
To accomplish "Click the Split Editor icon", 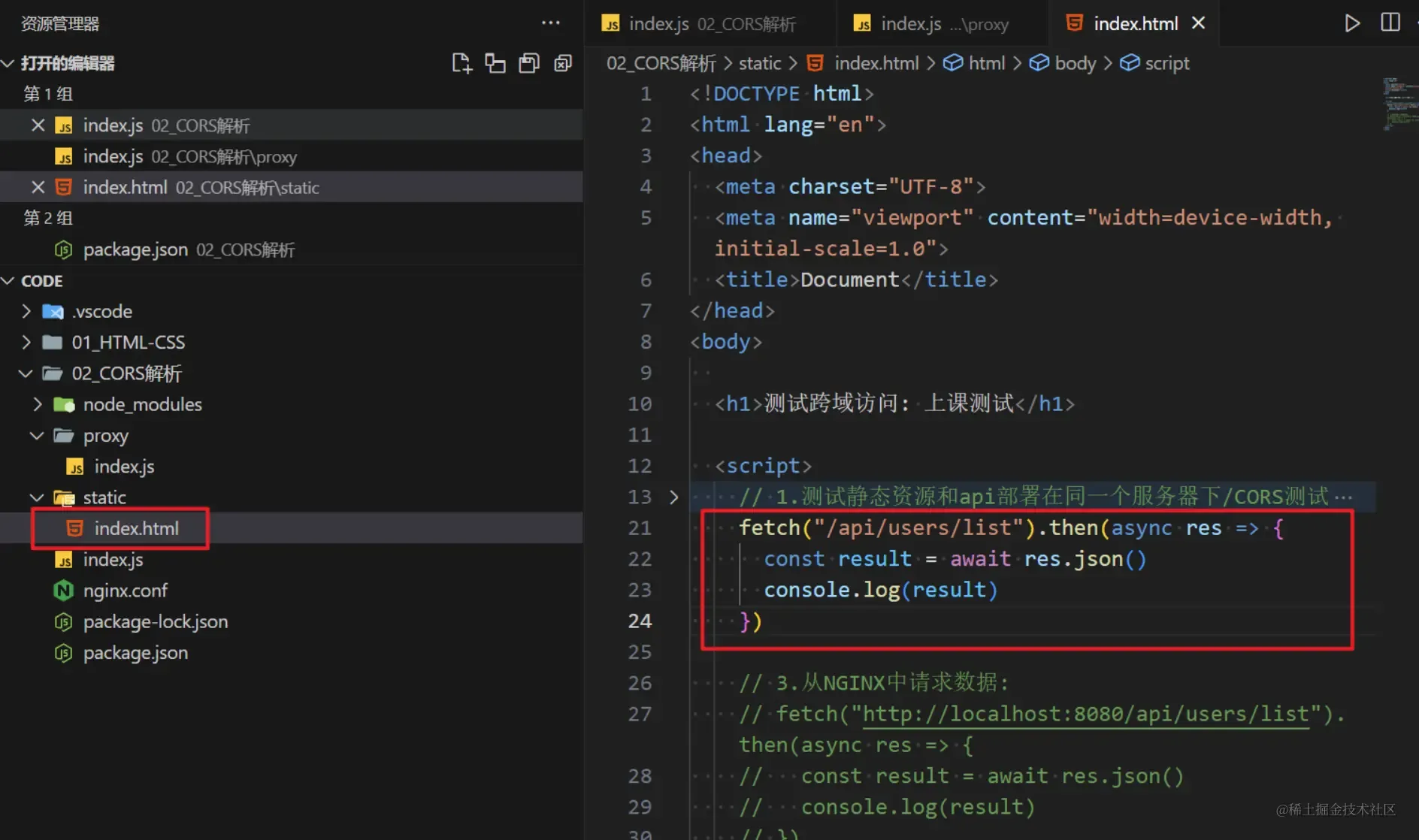I will click(1390, 23).
